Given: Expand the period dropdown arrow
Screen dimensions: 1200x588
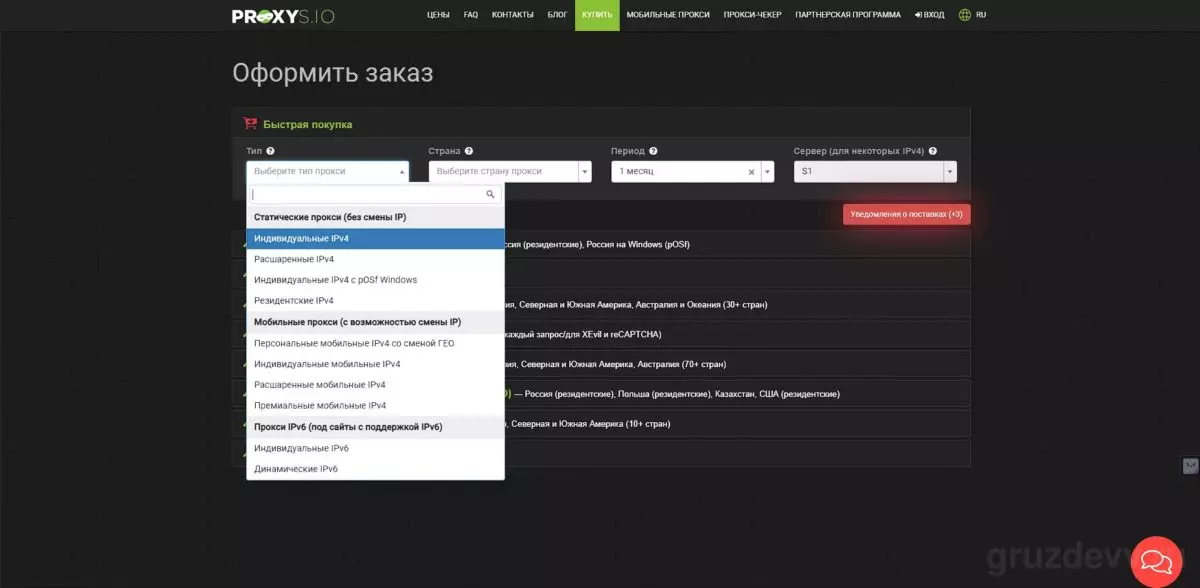Looking at the screenshot, I should (x=767, y=172).
